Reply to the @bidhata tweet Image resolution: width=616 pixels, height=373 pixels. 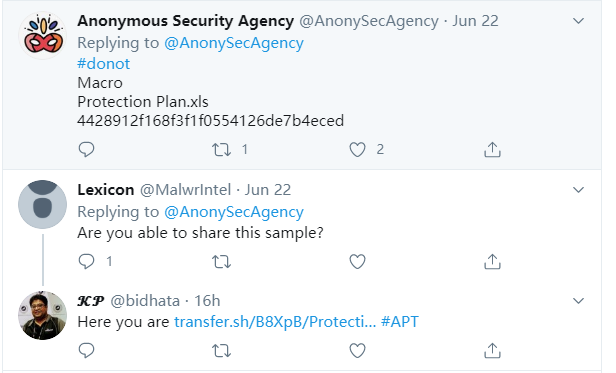tap(86, 351)
